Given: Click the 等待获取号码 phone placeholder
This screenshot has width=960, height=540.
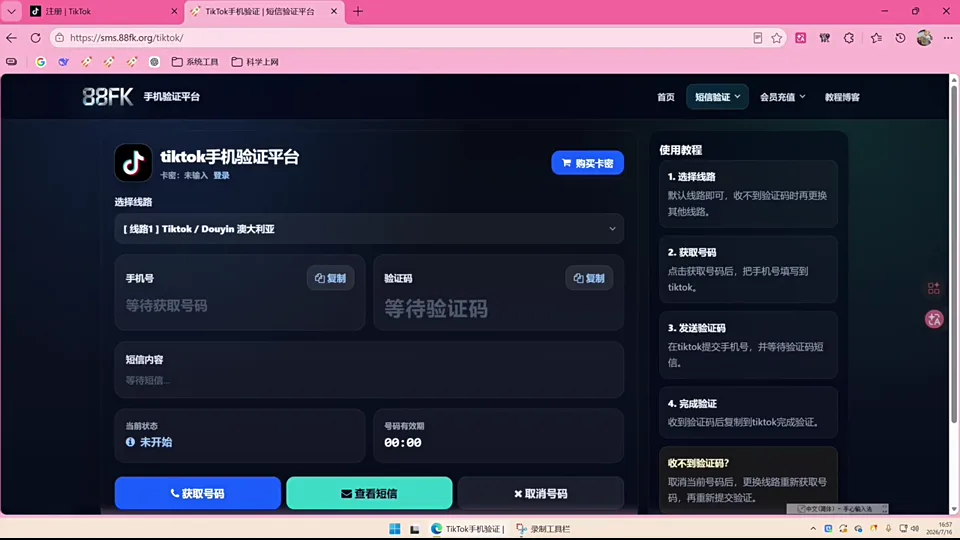Looking at the screenshot, I should tap(167, 306).
